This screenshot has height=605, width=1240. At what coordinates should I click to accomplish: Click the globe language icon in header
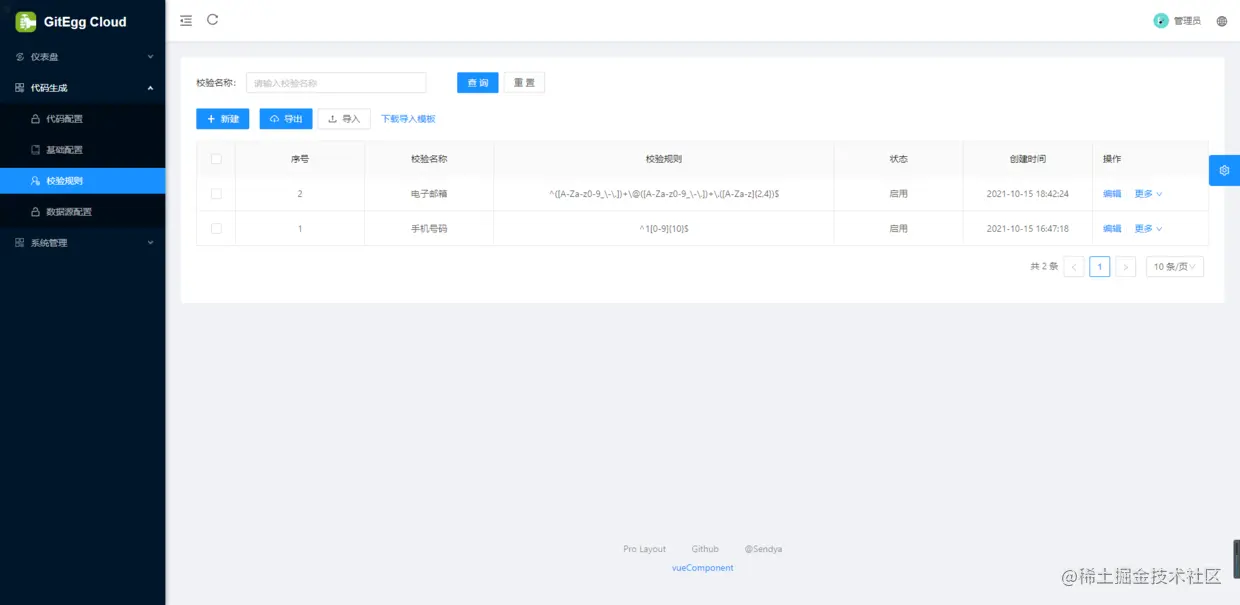(1221, 20)
